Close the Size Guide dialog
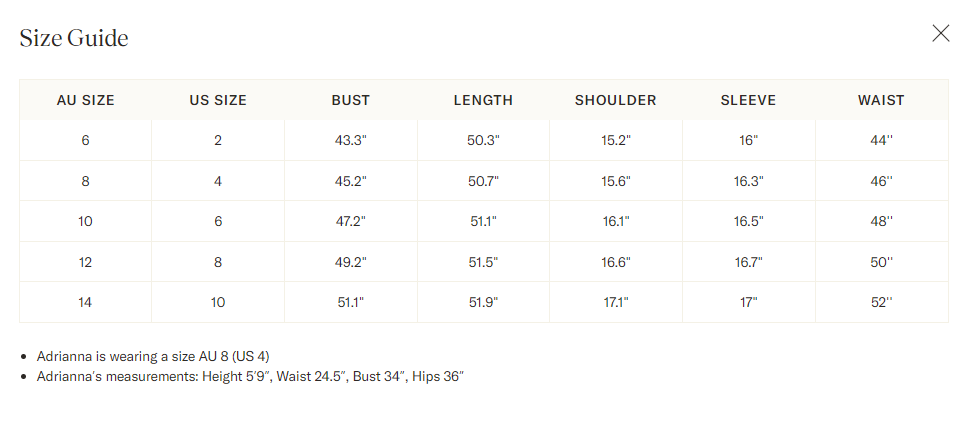963x421 pixels. click(x=940, y=34)
